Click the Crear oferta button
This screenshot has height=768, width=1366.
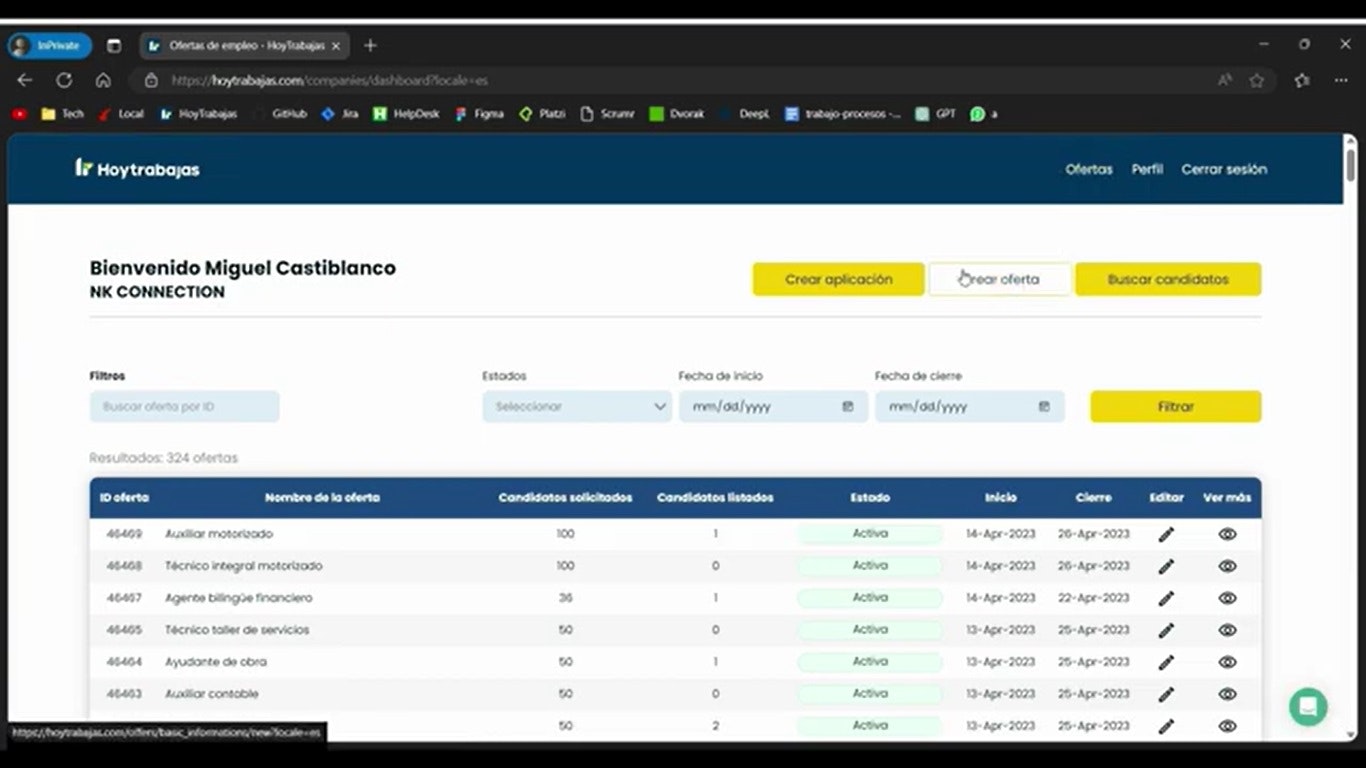(1000, 279)
